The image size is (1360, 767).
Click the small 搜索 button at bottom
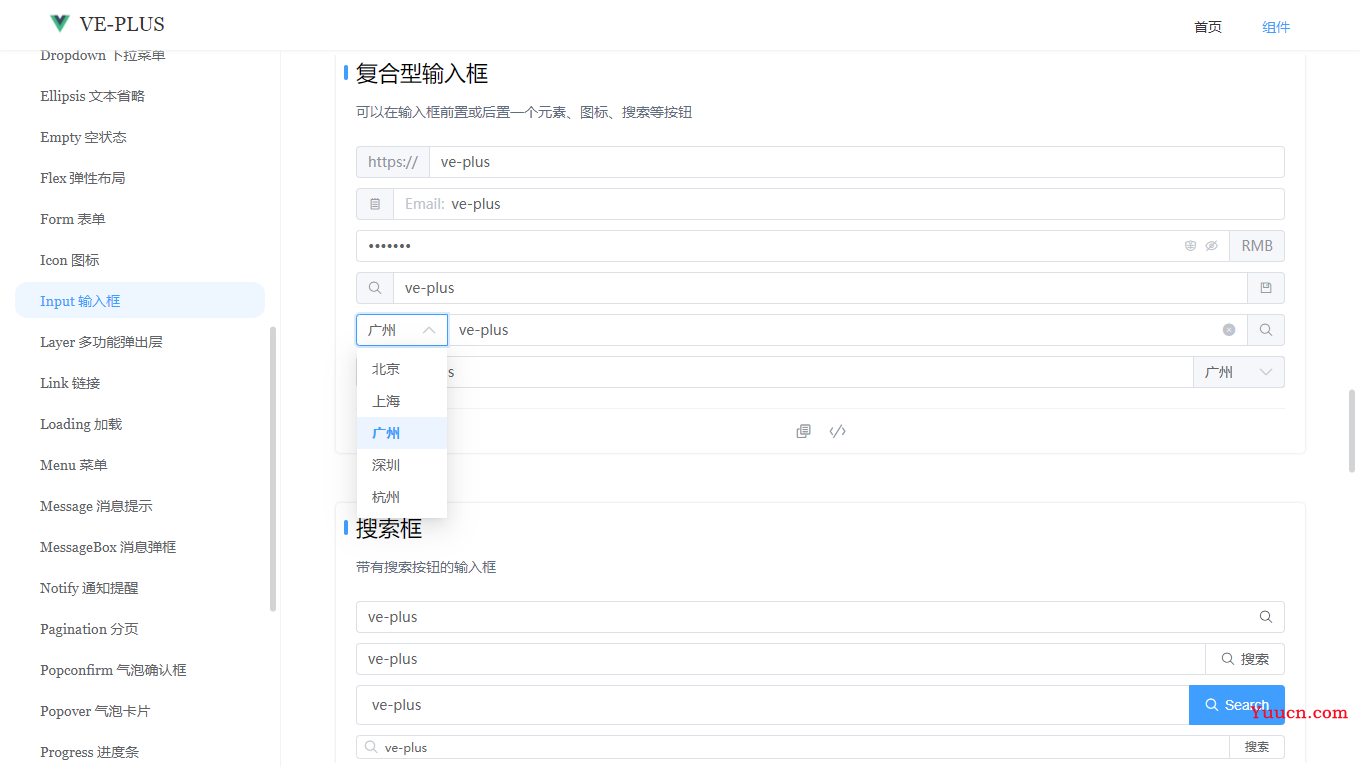pyautogui.click(x=1257, y=747)
